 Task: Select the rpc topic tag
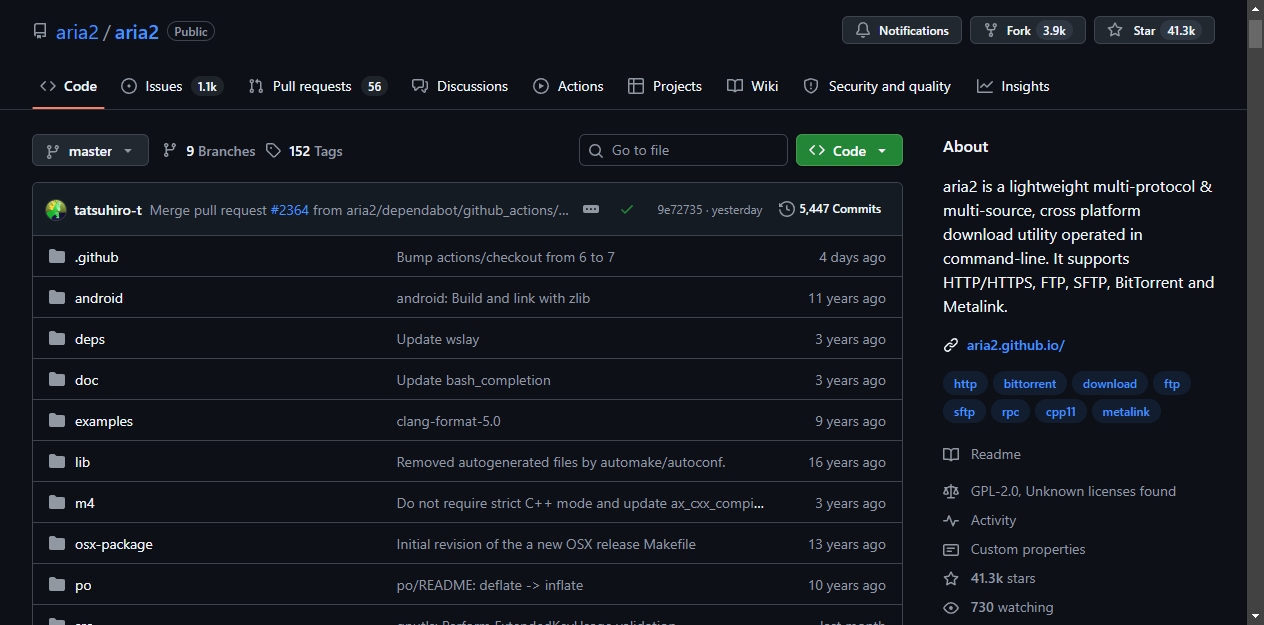[x=1011, y=412]
